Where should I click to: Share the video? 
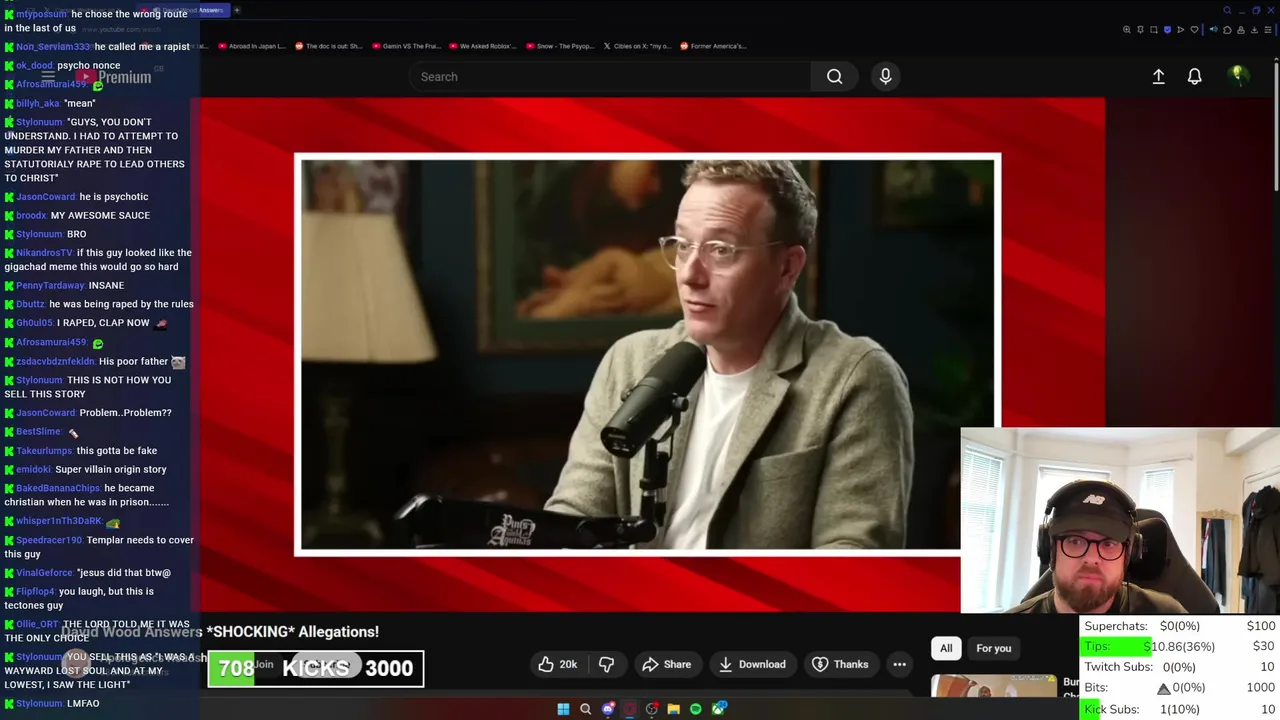tap(666, 664)
